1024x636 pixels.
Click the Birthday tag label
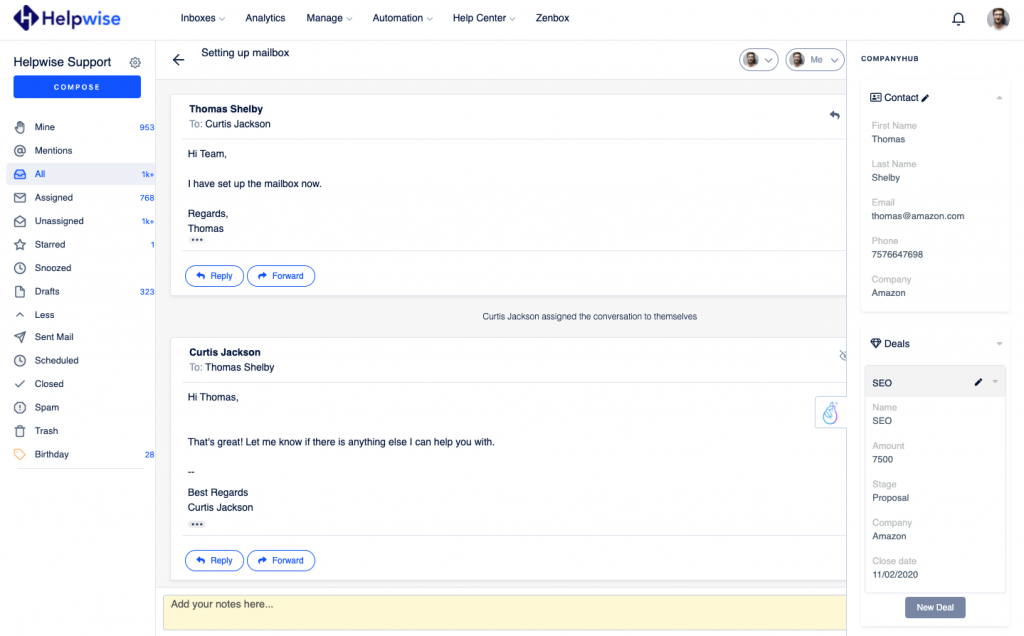click(x=52, y=454)
